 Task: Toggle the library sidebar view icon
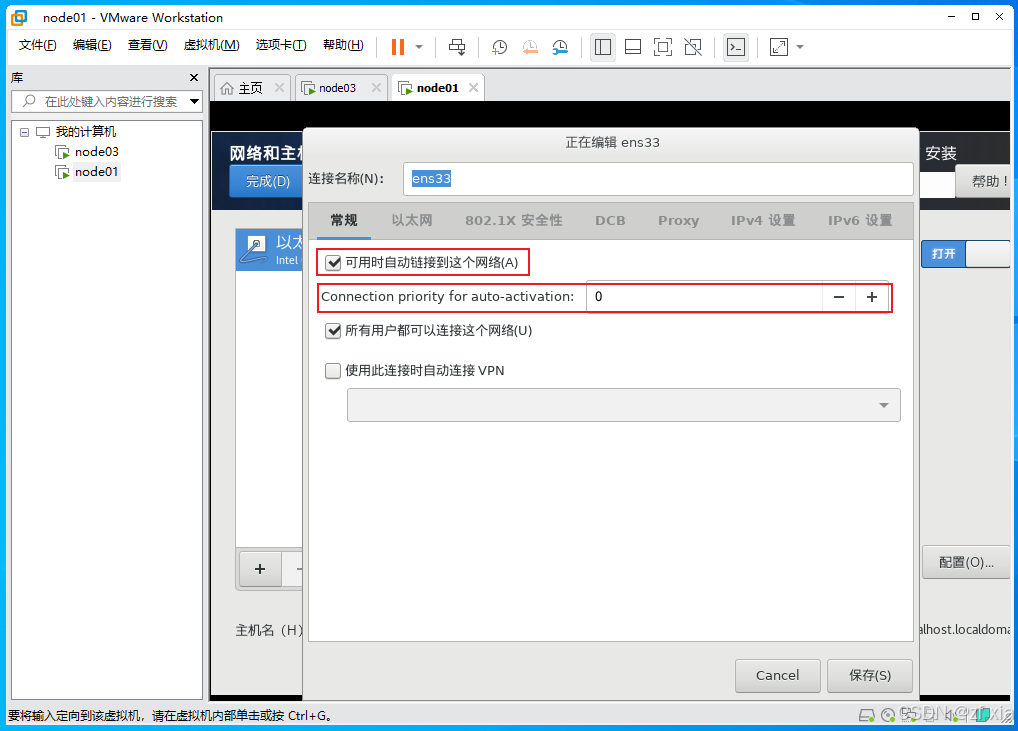point(602,47)
